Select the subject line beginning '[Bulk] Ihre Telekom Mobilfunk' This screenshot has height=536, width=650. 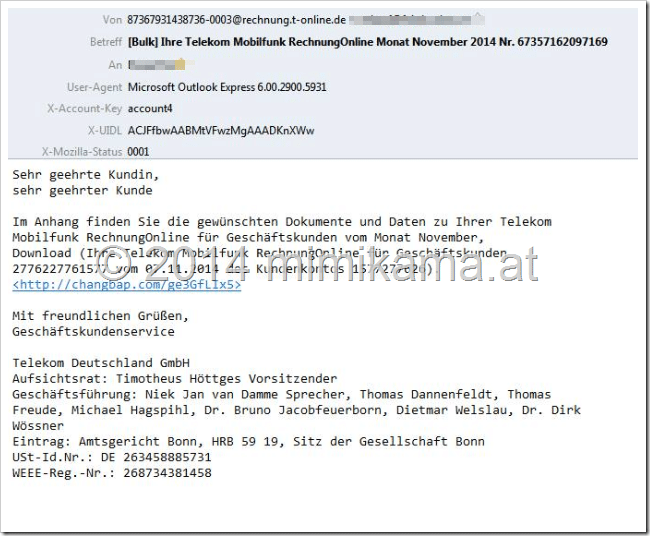tap(368, 42)
